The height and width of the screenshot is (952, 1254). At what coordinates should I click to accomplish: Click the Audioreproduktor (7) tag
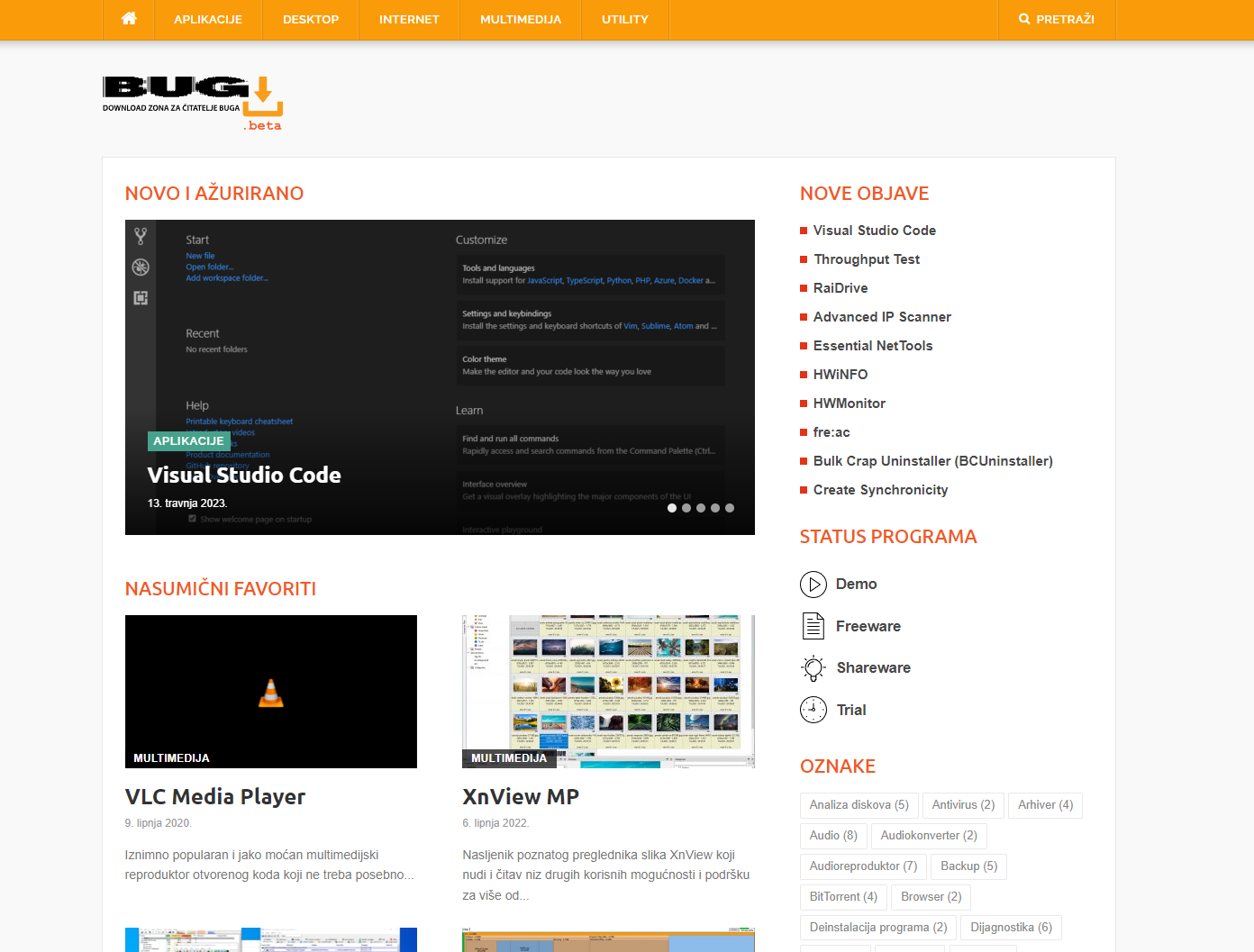pyautogui.click(x=863, y=866)
